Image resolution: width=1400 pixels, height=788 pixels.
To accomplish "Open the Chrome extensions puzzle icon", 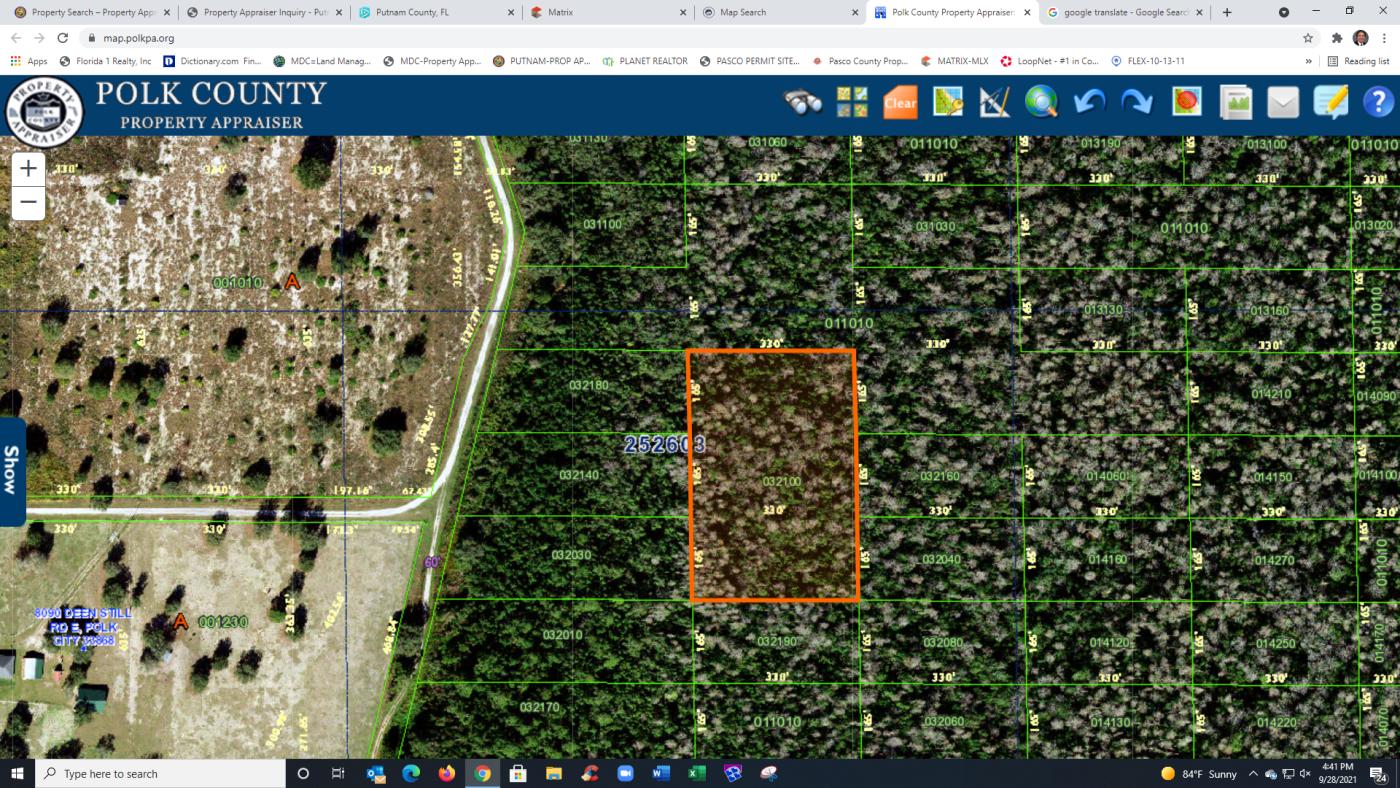I will coord(1337,38).
